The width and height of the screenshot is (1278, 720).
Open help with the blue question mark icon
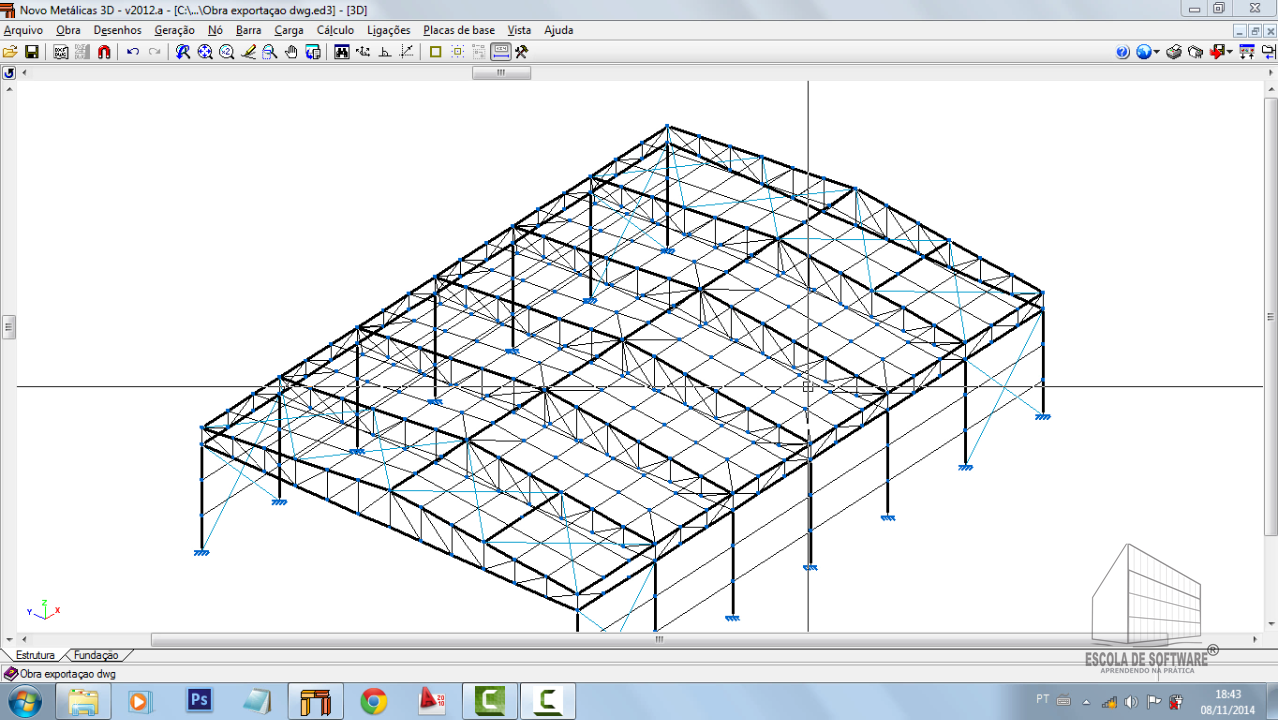(1122, 52)
